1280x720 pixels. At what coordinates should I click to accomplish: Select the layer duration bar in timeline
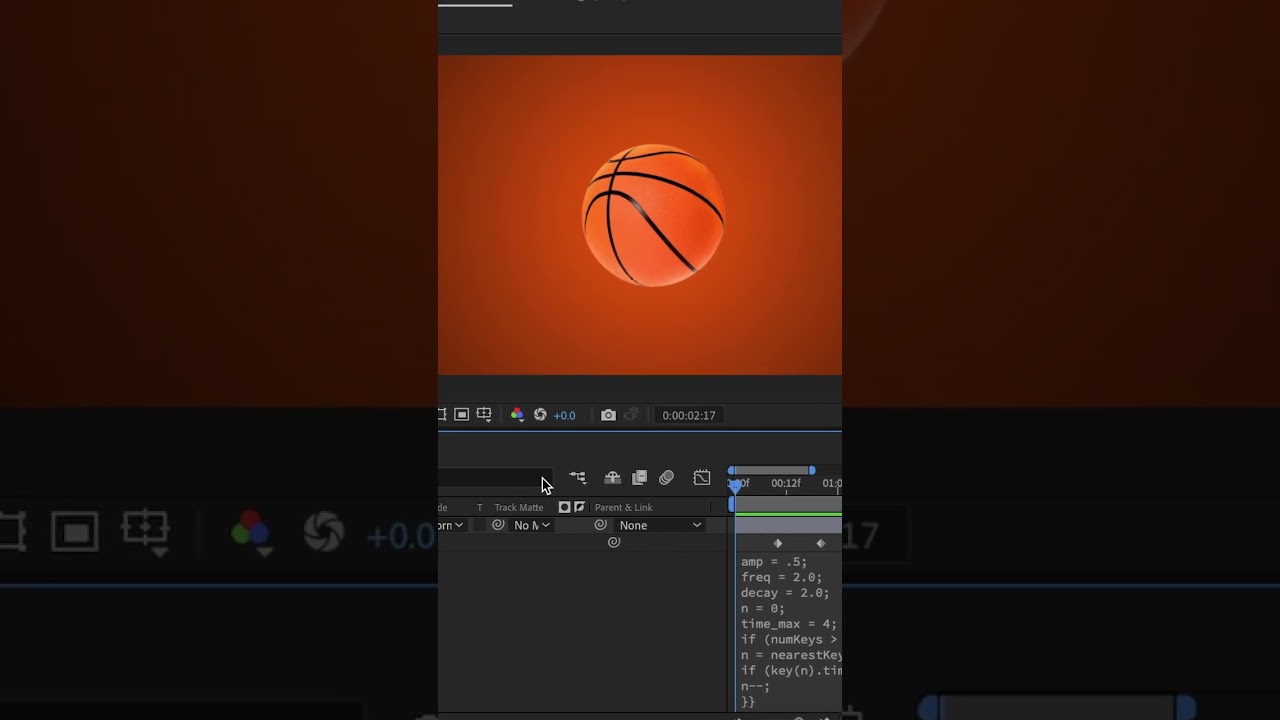coord(788,525)
